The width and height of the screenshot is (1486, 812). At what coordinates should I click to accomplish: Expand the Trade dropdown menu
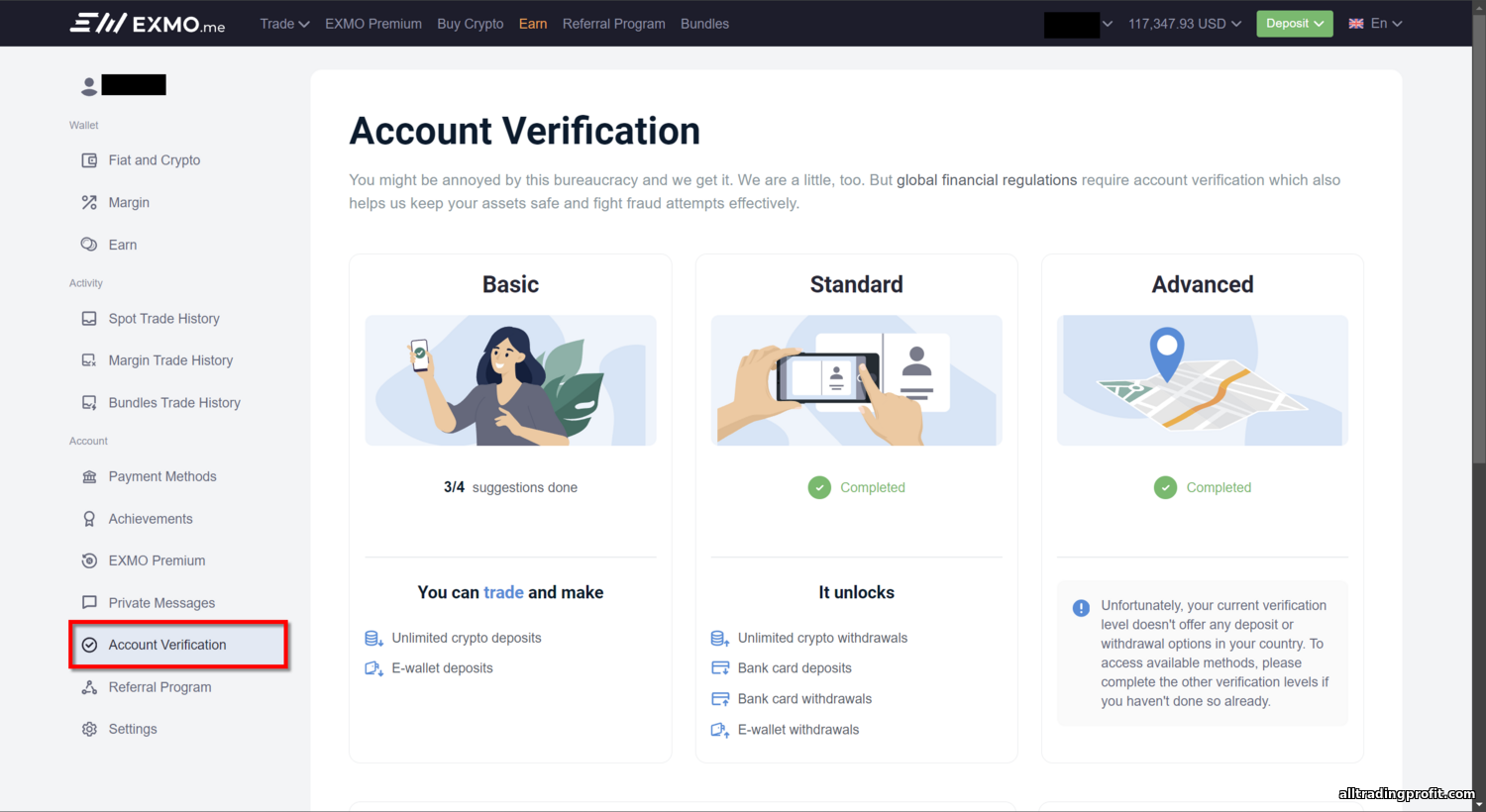coord(284,24)
